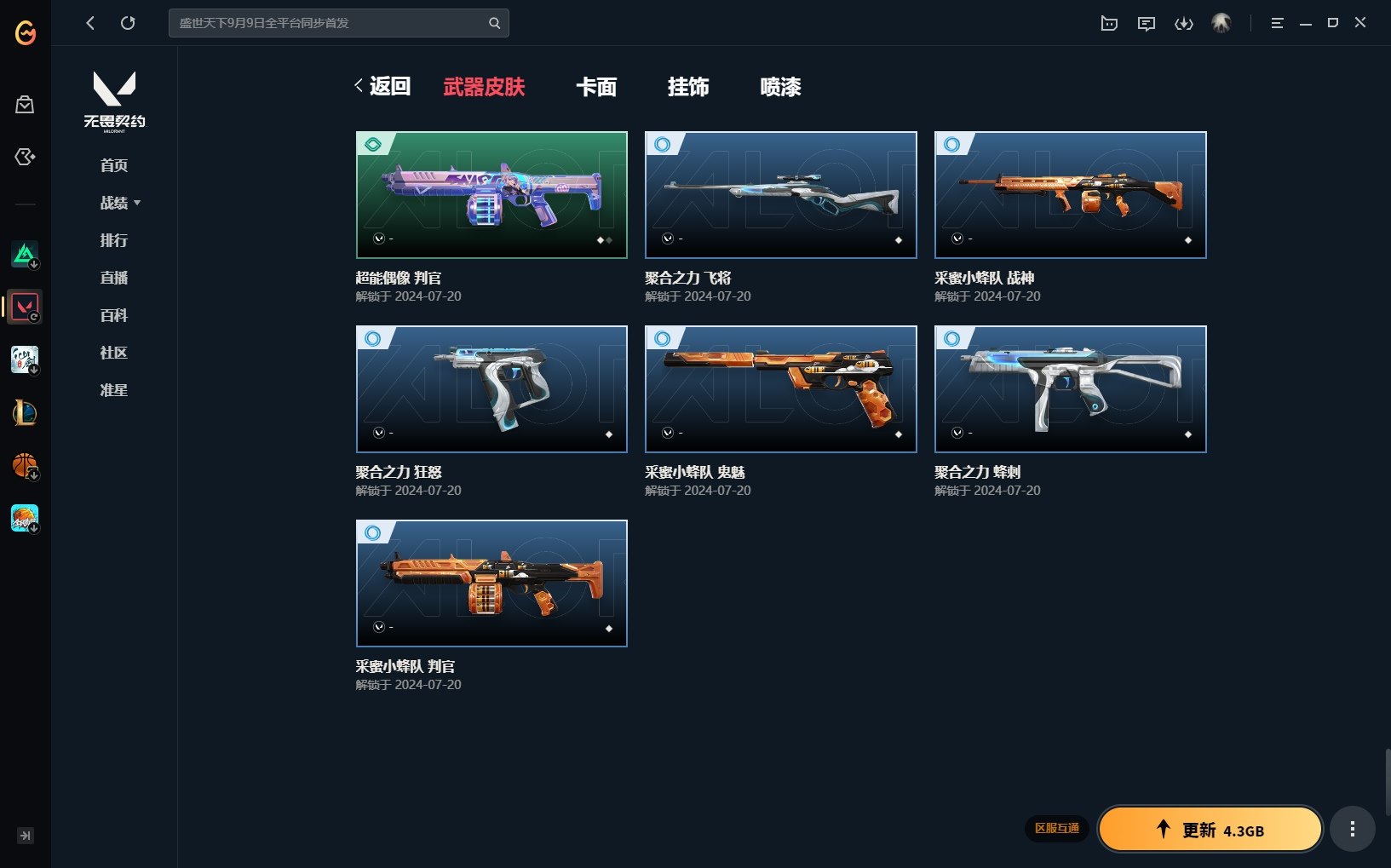
Task: Click the 超能偶像 判官 title text
Action: (399, 278)
